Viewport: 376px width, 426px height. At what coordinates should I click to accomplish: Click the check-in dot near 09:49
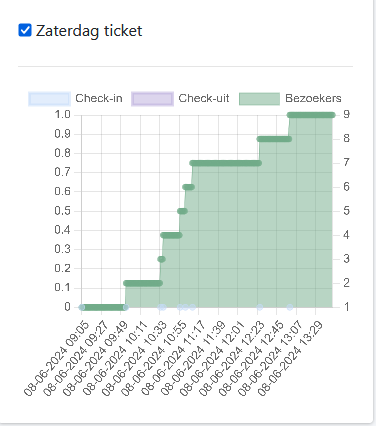[126, 307]
